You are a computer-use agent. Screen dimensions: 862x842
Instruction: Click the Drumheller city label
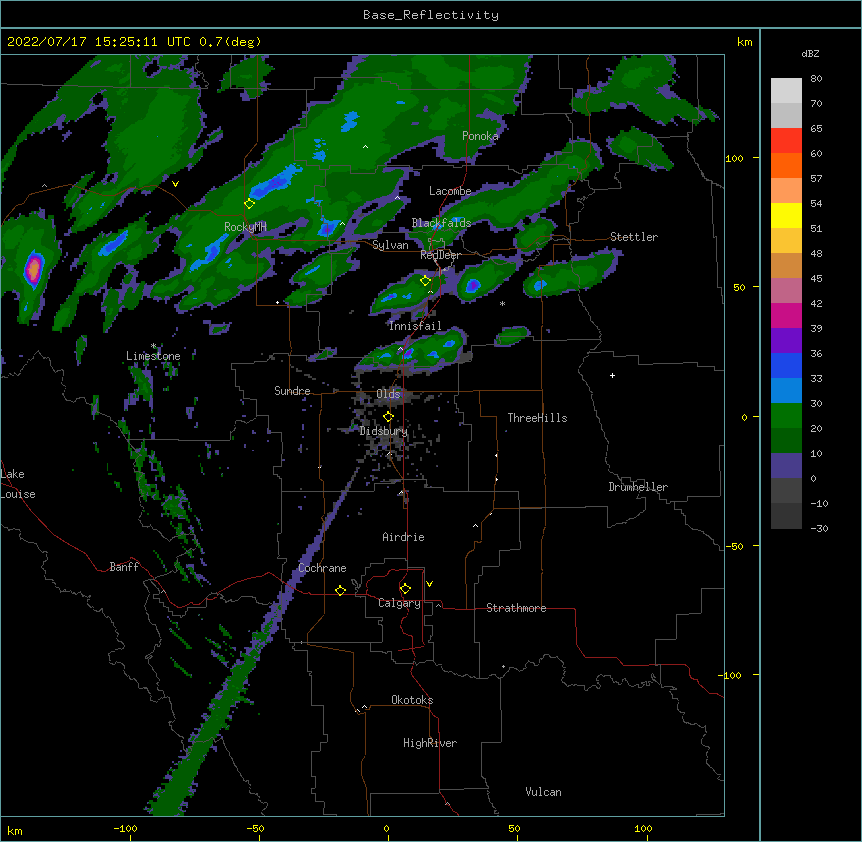[638, 487]
